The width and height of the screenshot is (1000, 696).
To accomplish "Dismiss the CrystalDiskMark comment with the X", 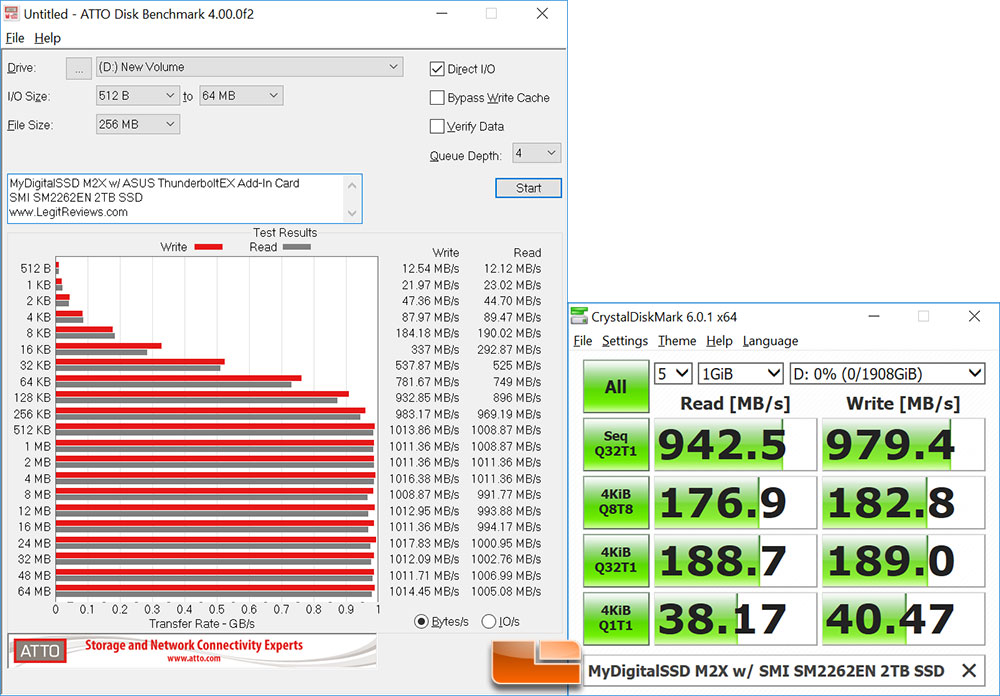I will click(969, 670).
